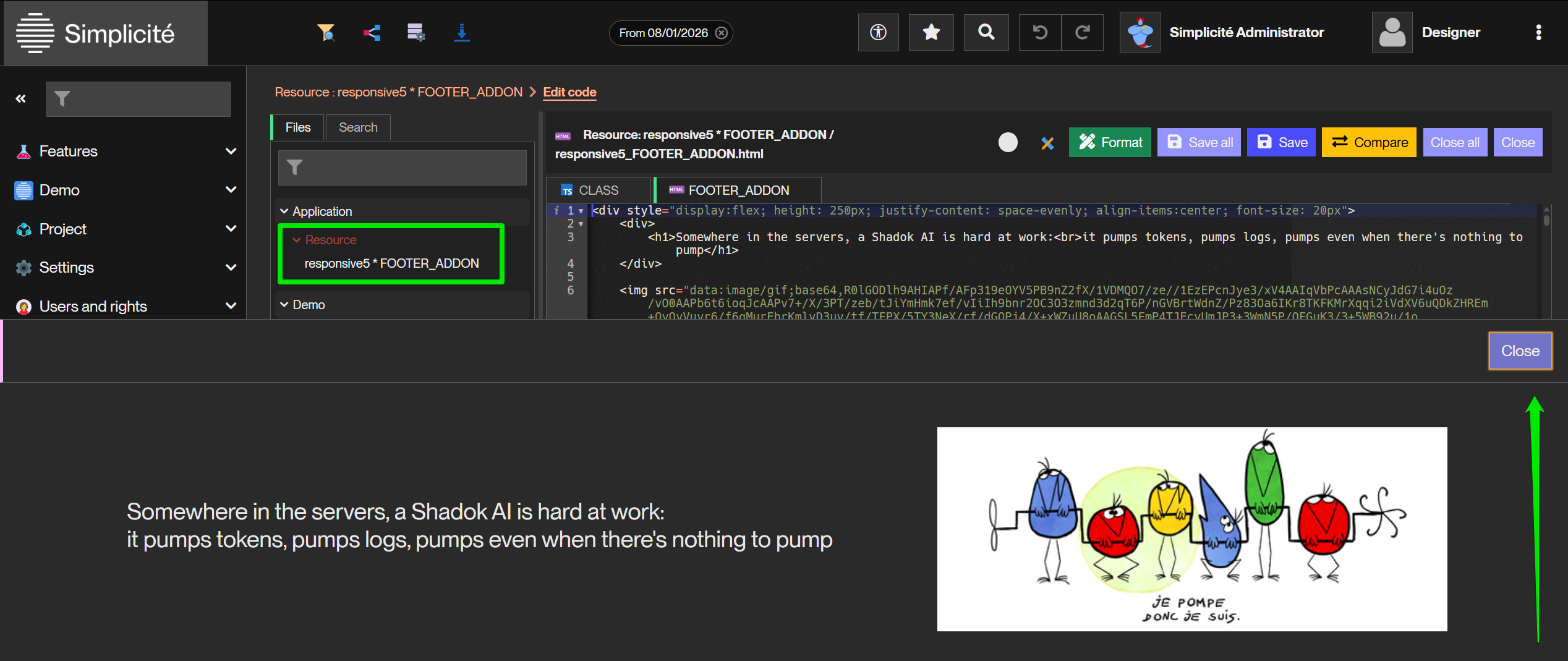Open the three-dot header menu
Screen dimensions: 1568x661
click(x=1538, y=32)
